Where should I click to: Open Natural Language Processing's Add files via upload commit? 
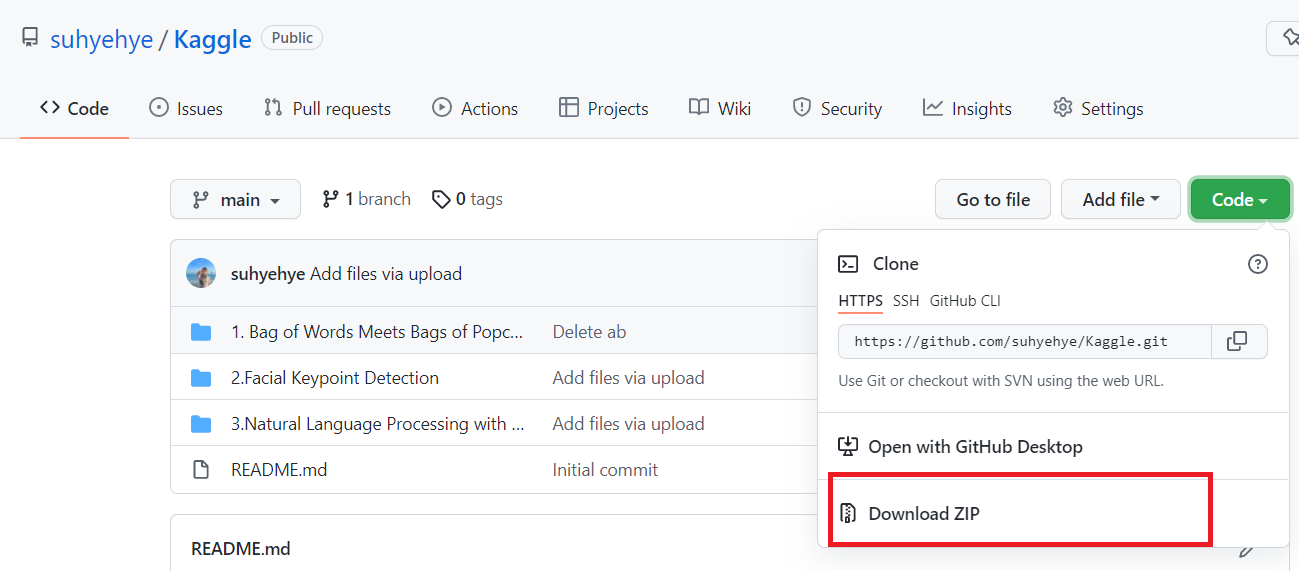pos(629,423)
